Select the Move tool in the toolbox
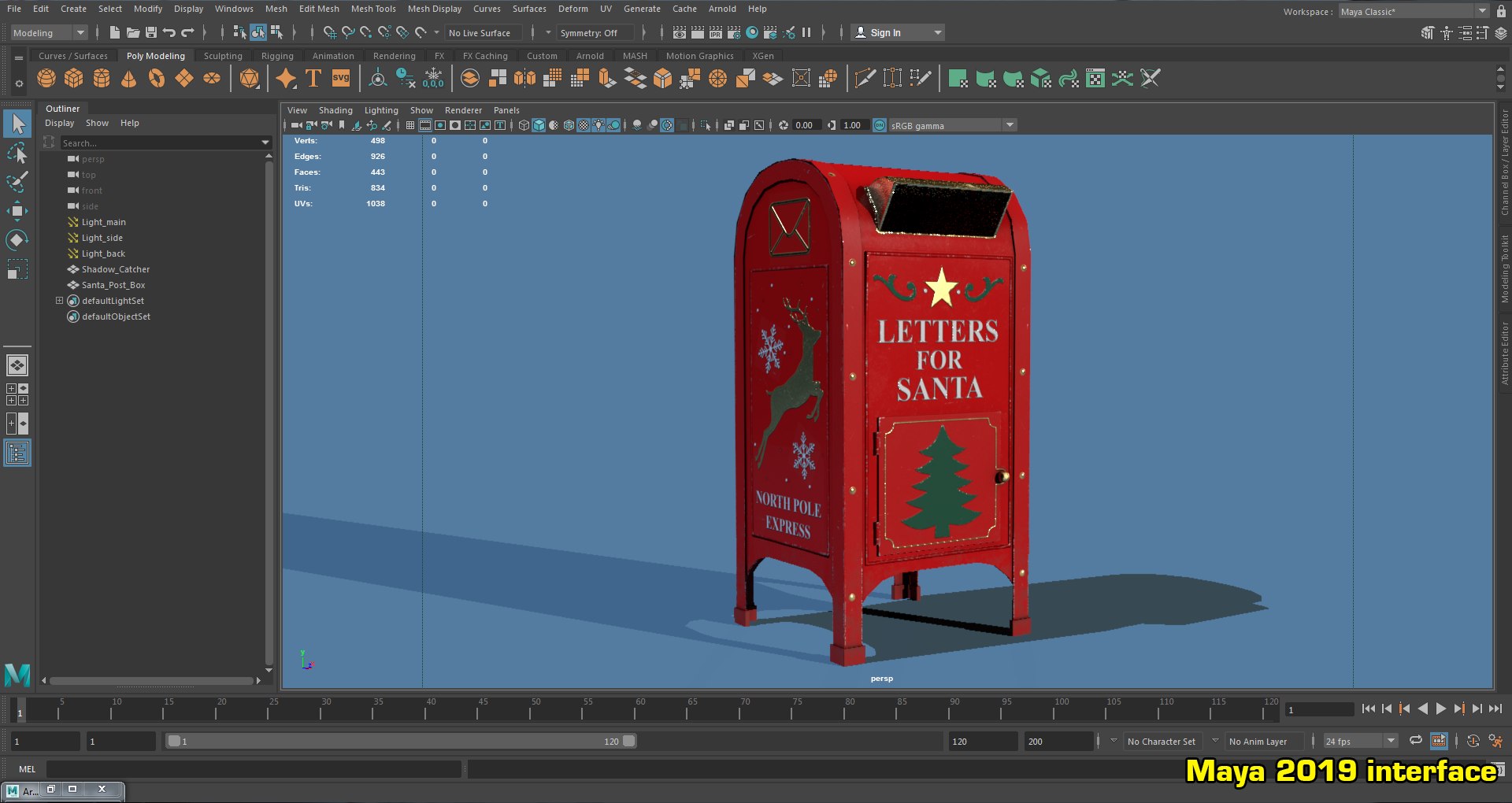 pos(17,211)
